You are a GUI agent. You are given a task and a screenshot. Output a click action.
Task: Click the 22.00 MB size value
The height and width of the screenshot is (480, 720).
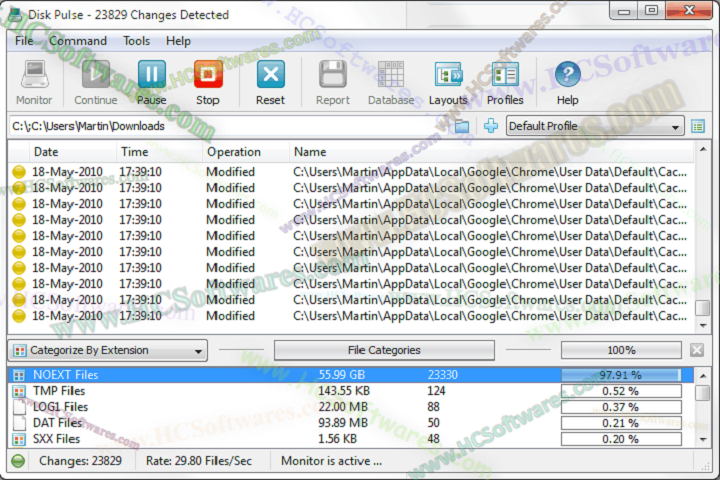pos(343,407)
